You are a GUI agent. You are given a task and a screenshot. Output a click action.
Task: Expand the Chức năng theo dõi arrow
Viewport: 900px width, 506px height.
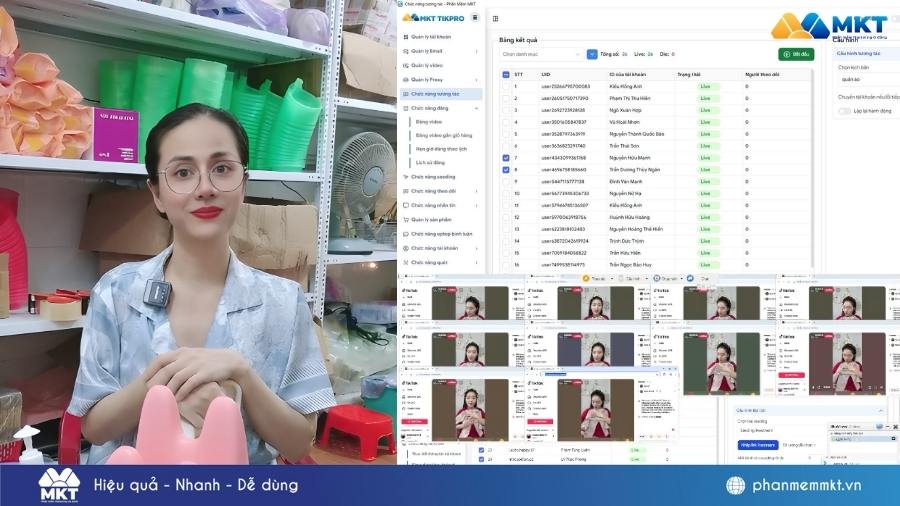click(476, 191)
